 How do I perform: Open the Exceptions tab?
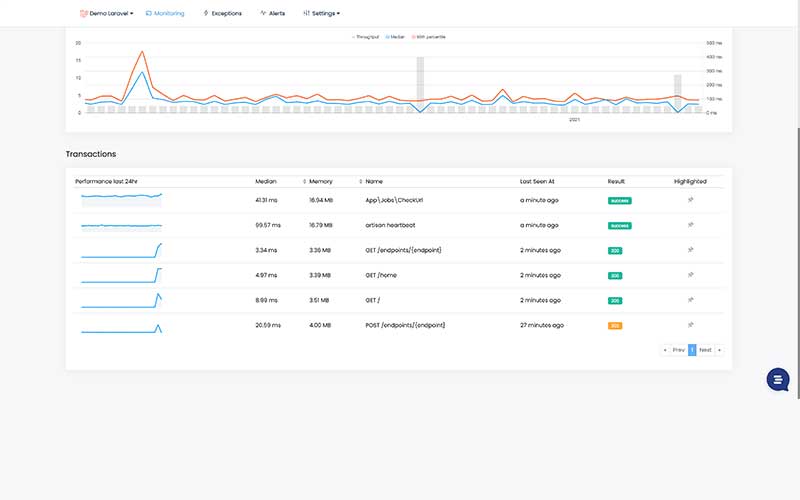point(222,13)
